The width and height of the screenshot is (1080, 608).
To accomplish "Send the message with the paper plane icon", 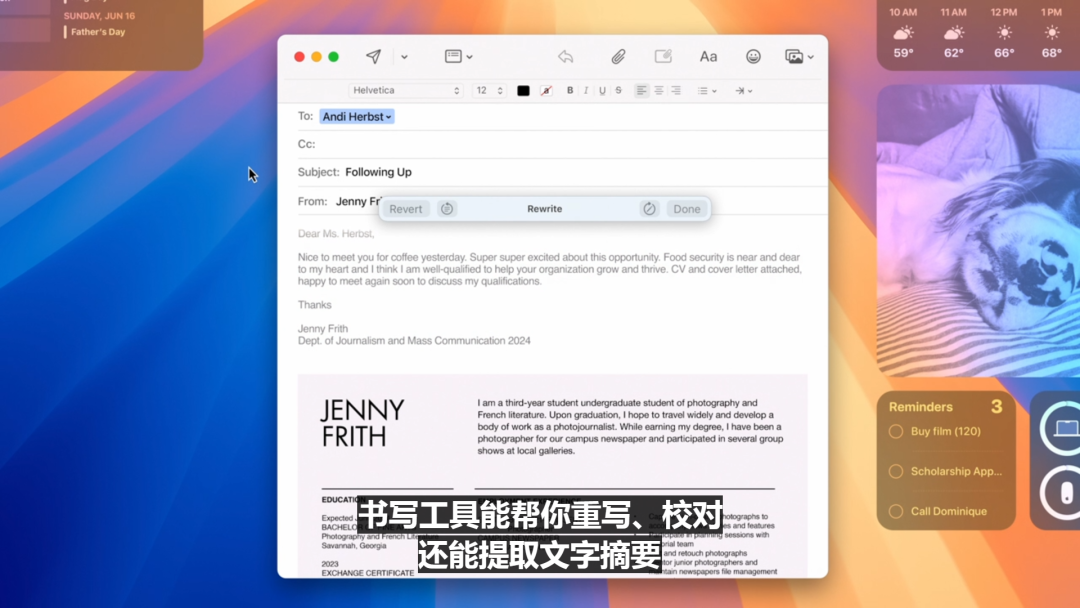I will tap(373, 56).
